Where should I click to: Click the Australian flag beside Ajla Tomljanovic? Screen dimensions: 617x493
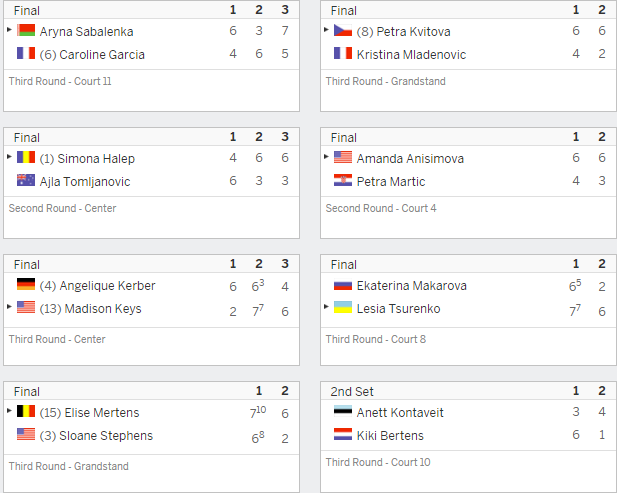point(26,180)
